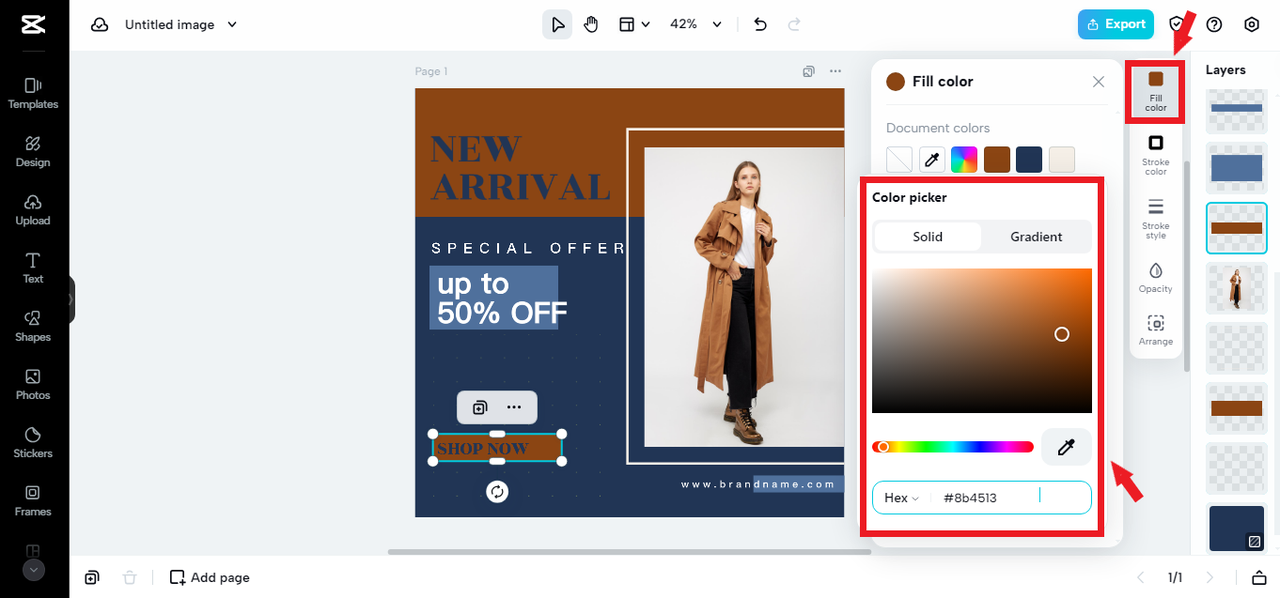Open the Upload panel

coord(33,209)
